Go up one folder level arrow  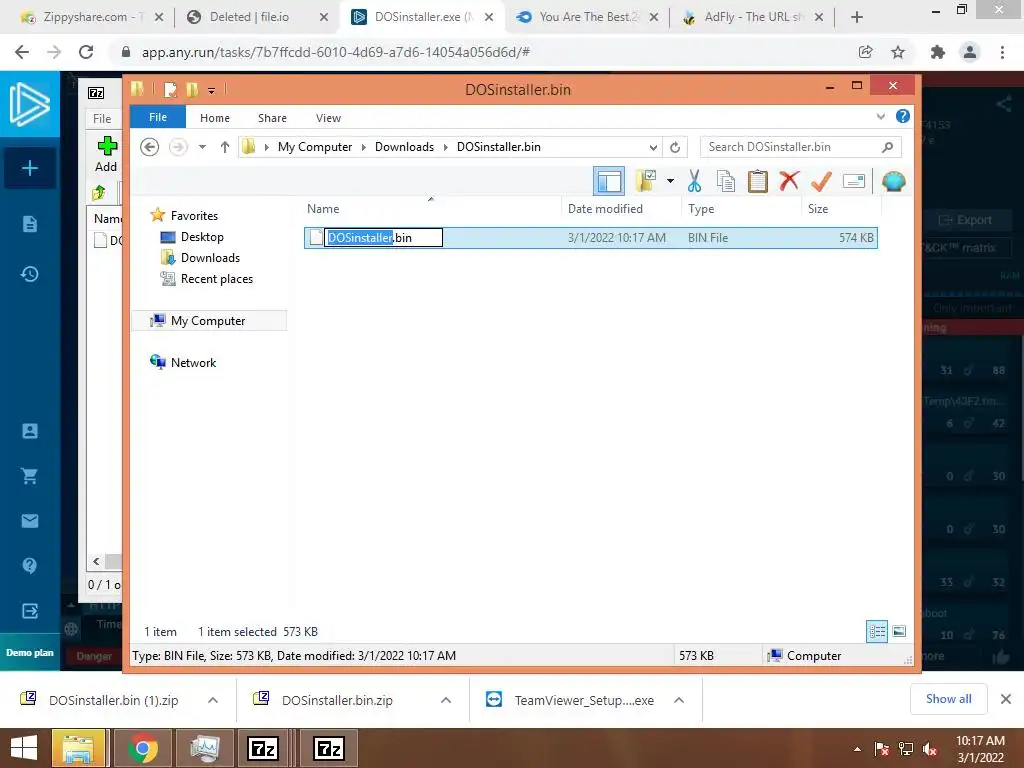coord(225,147)
